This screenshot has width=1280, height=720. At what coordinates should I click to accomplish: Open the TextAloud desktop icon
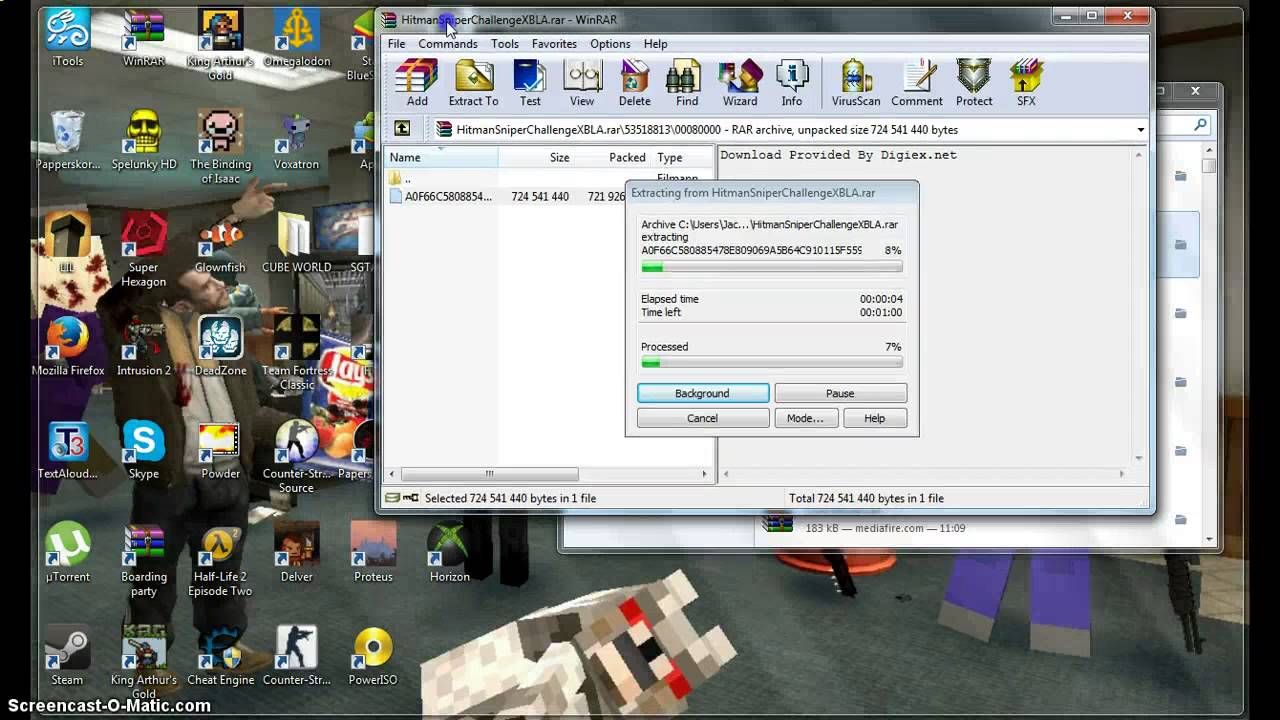(67, 450)
